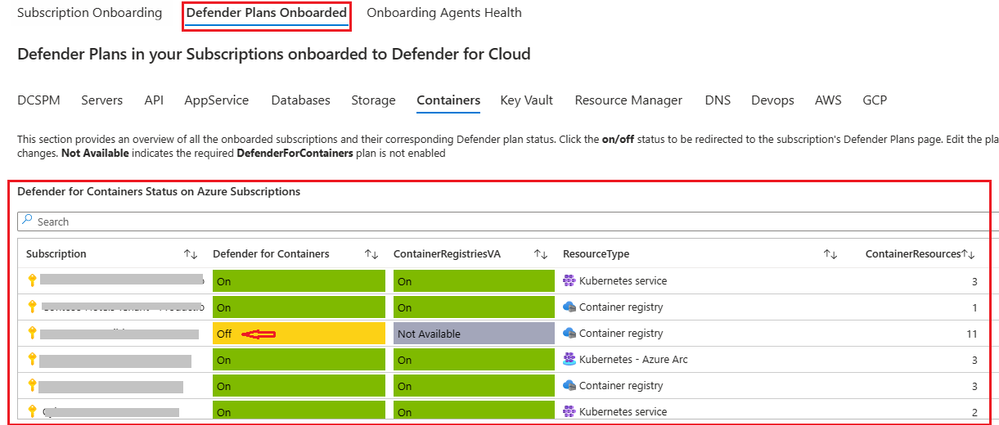Open the GCP plan tab

coord(875,100)
